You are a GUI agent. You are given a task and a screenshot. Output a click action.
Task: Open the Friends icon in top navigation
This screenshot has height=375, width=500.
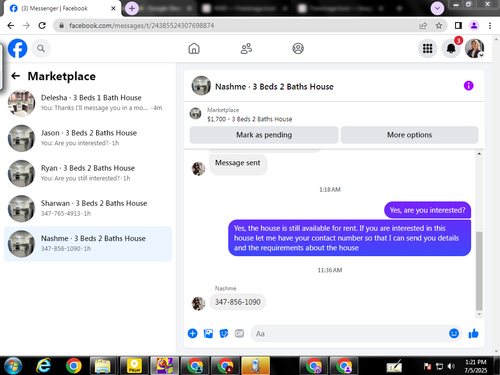[246, 49]
